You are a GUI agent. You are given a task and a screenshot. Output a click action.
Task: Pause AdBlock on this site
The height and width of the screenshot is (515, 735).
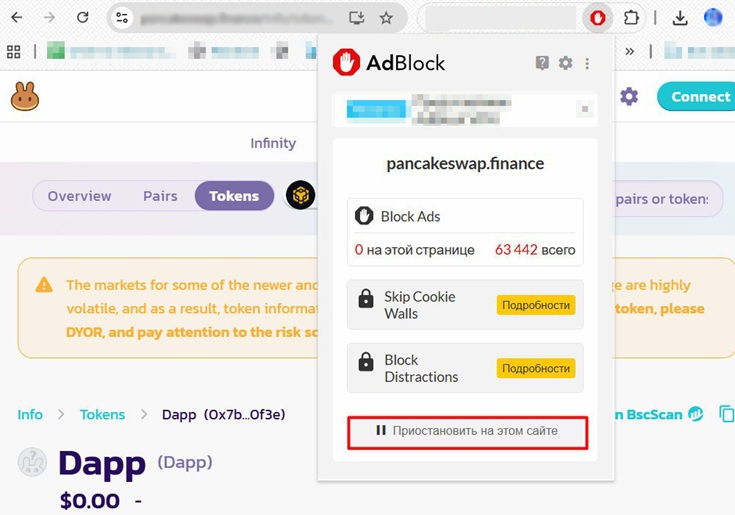click(467, 433)
